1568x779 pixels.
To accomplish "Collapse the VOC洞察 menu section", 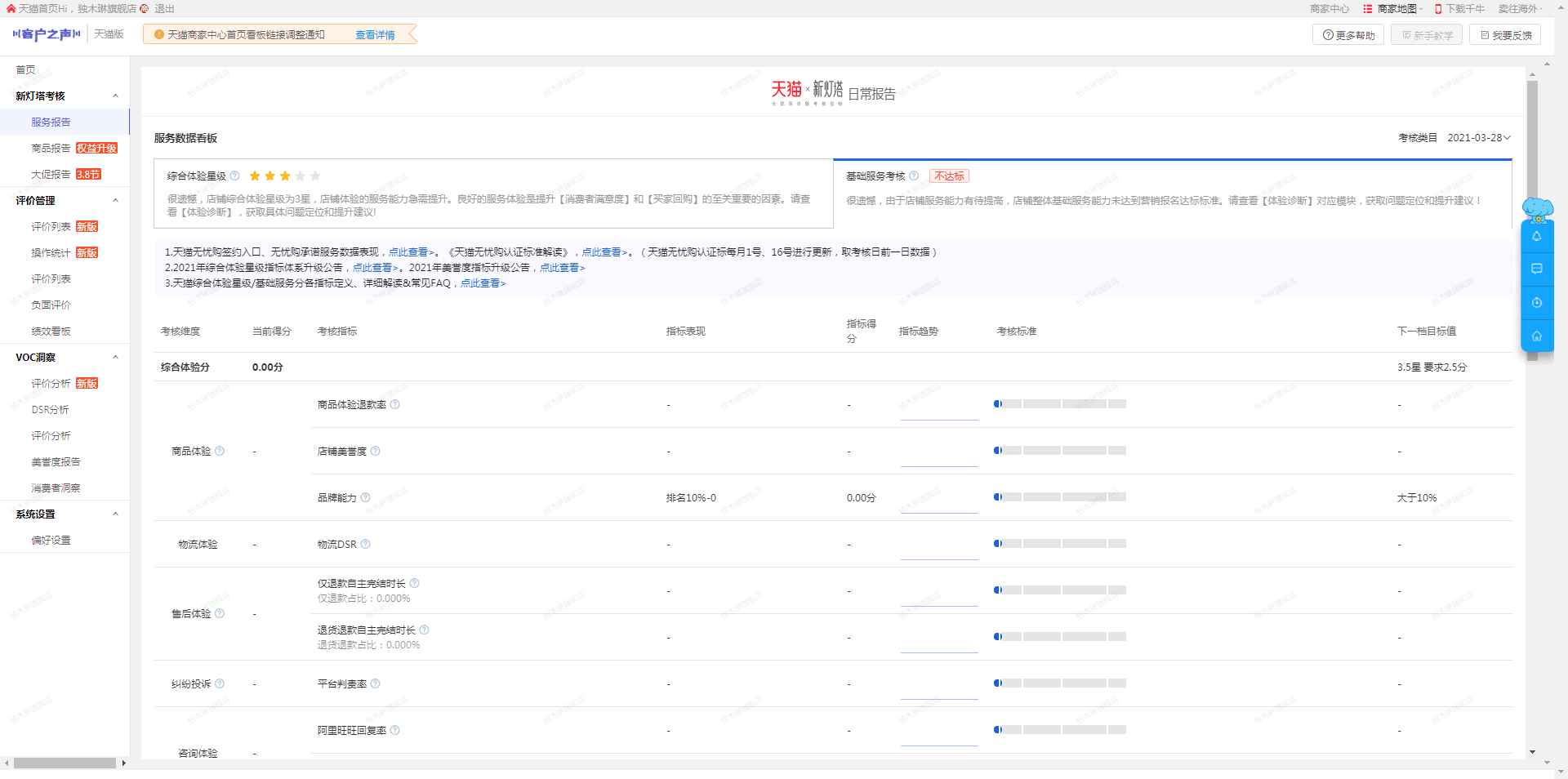I will pyautogui.click(x=115, y=357).
